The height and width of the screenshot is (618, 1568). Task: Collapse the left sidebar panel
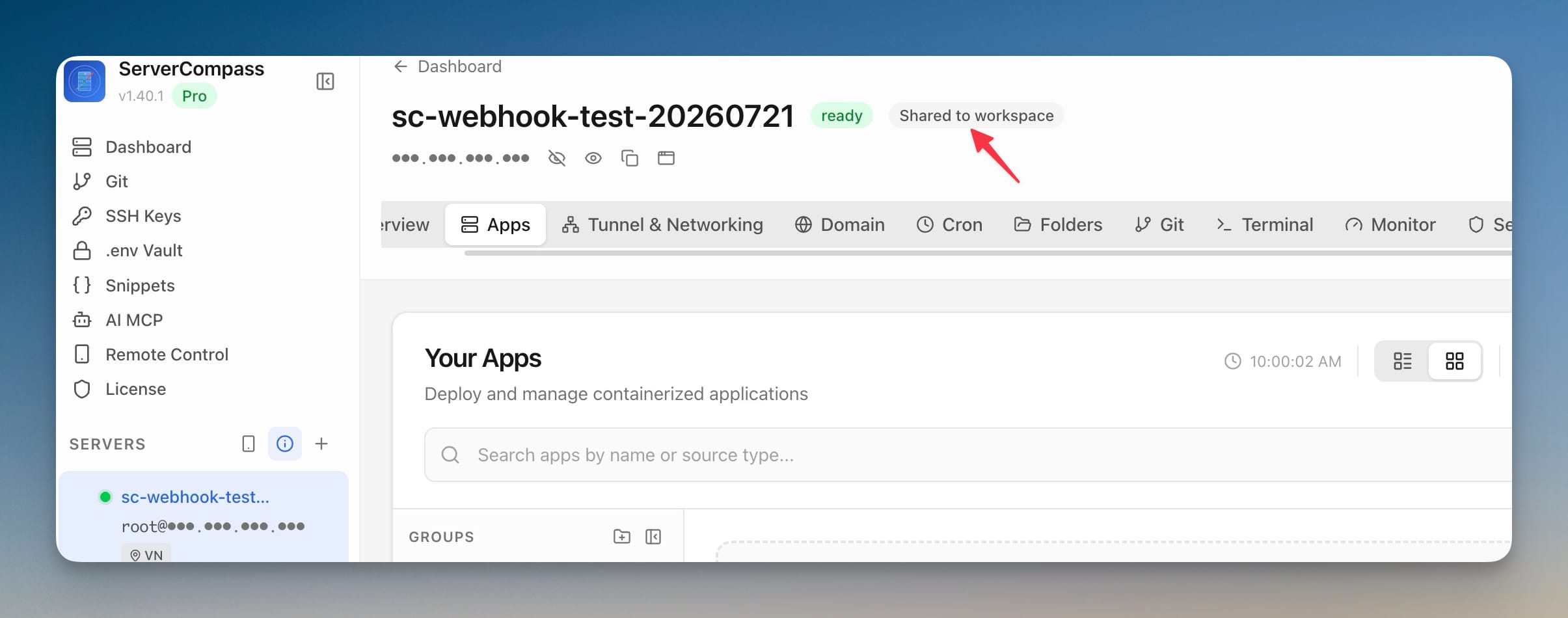tap(325, 81)
